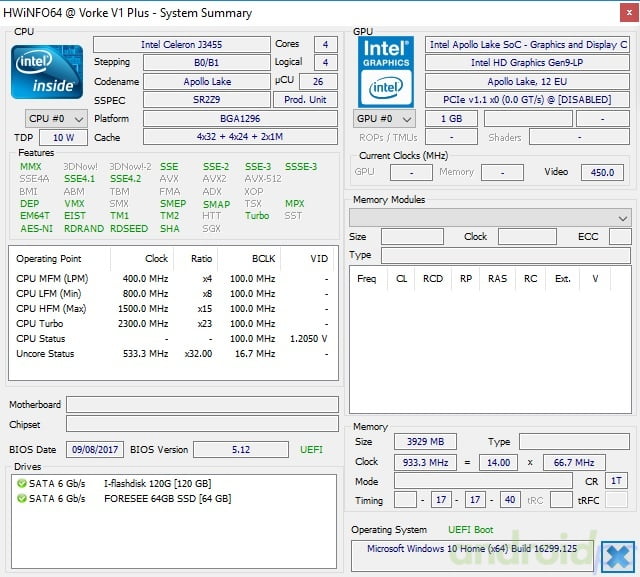Open the GPU #0 selector dropdown
640x577 pixels.
pos(384,119)
